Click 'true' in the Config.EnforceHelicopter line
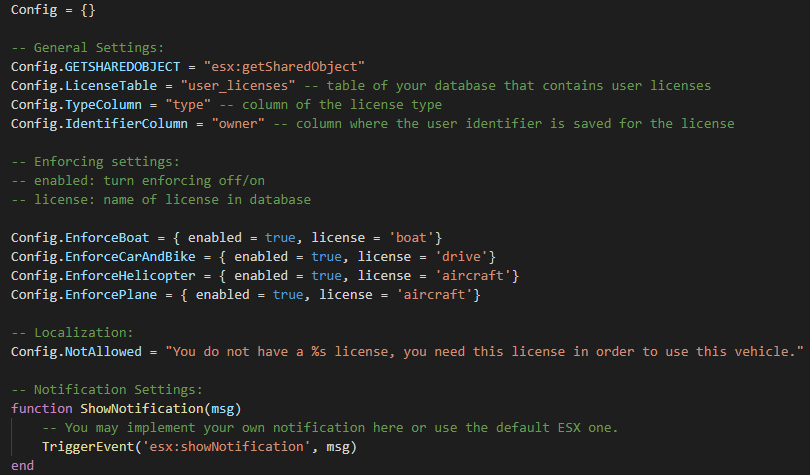Screen dimensions: 810x475 (326, 275)
